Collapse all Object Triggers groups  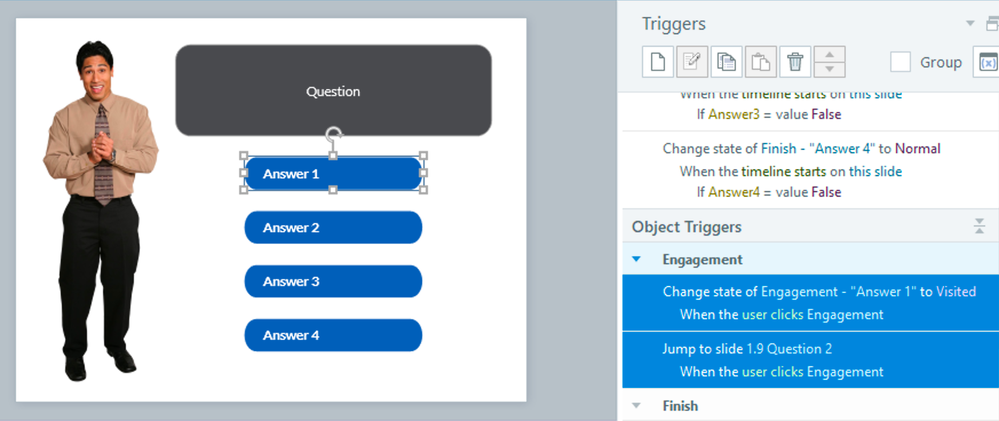click(979, 227)
